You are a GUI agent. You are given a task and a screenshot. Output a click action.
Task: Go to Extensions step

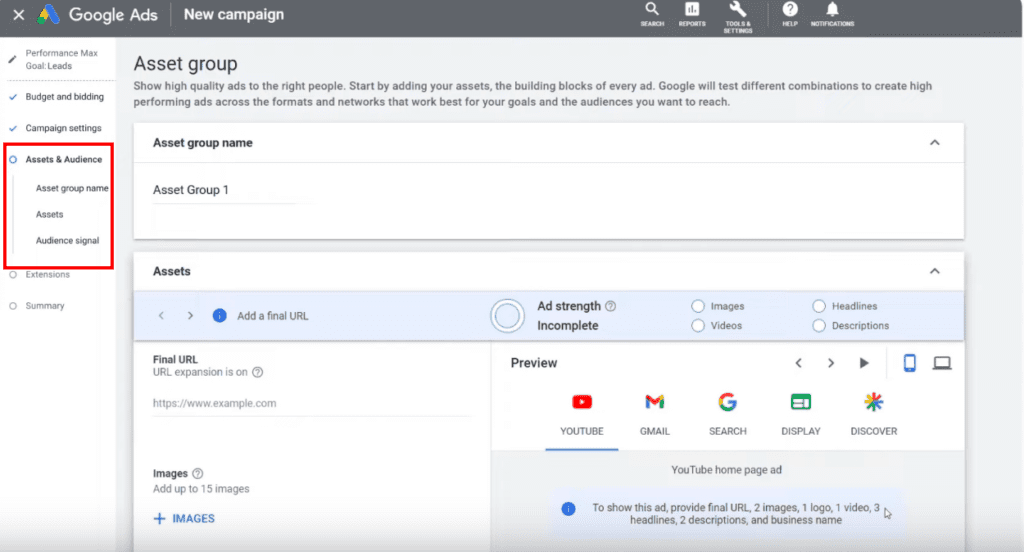[x=48, y=274]
